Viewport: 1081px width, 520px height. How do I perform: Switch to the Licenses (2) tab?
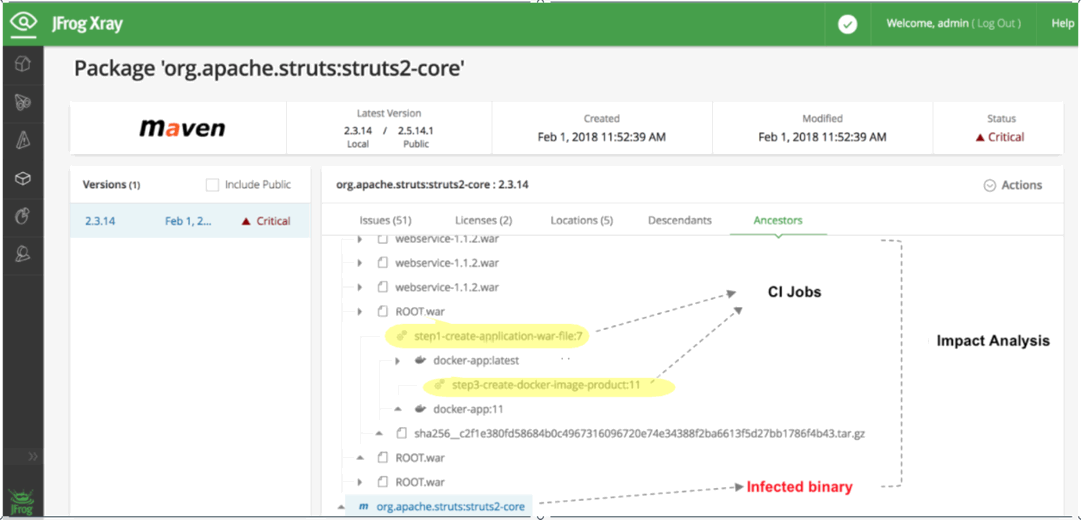(x=483, y=221)
